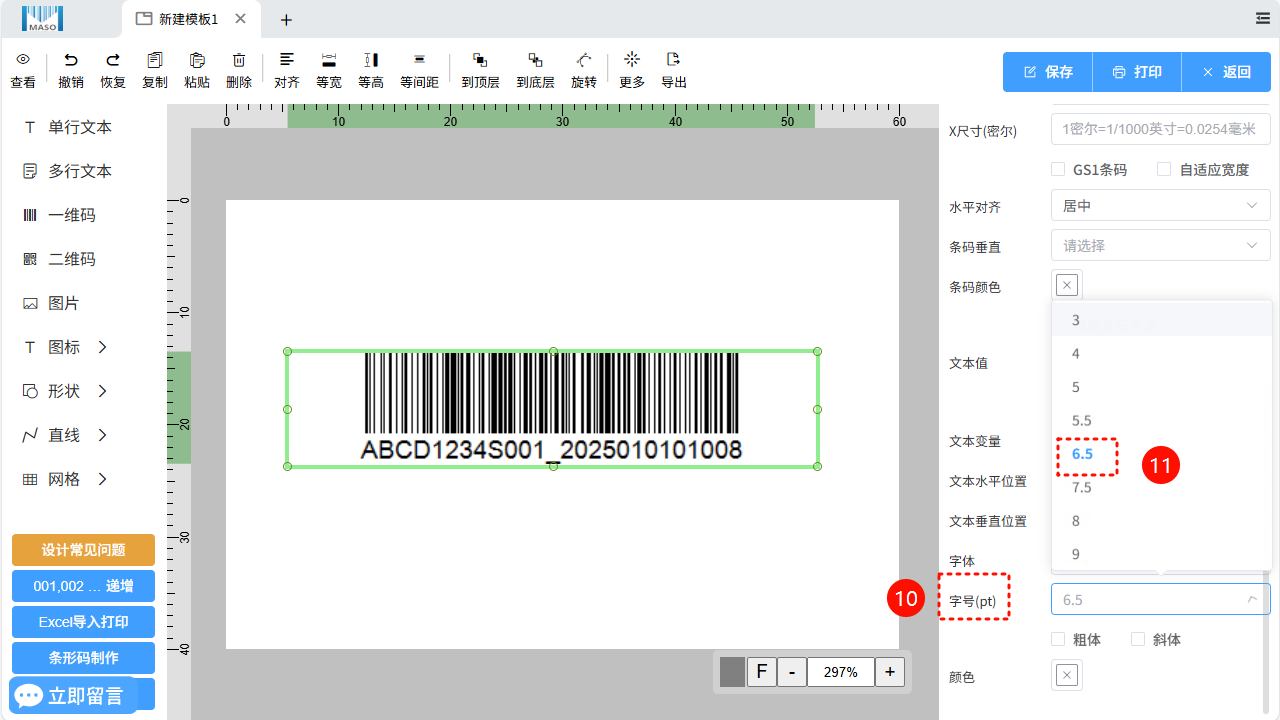
Task: Redo using the 恢复 icon
Action: click(113, 60)
